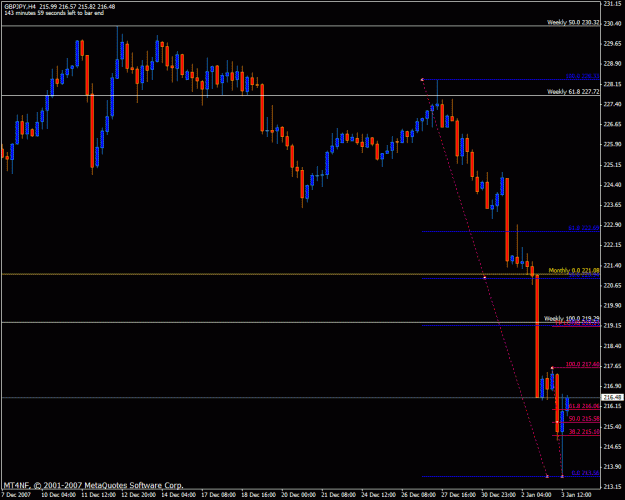625x500 pixels.
Task: Click the midpoint handle of the blue Fibonacci trendline
Action: (x=485, y=278)
